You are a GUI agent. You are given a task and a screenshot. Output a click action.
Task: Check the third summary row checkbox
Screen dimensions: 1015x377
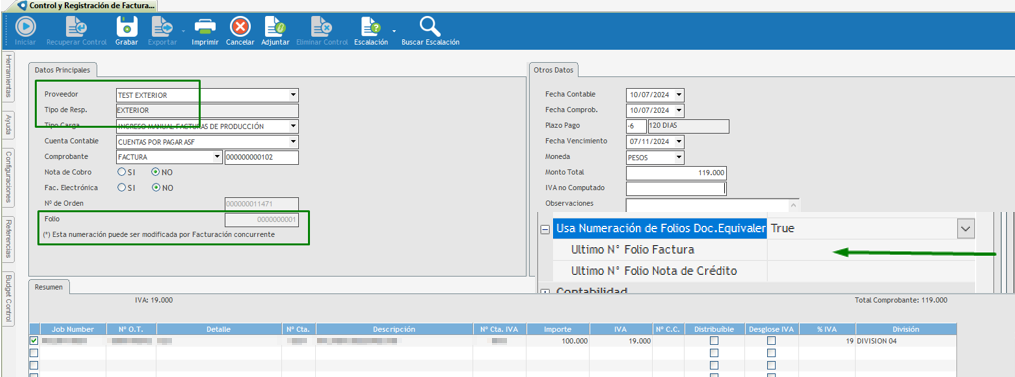click(x=34, y=365)
